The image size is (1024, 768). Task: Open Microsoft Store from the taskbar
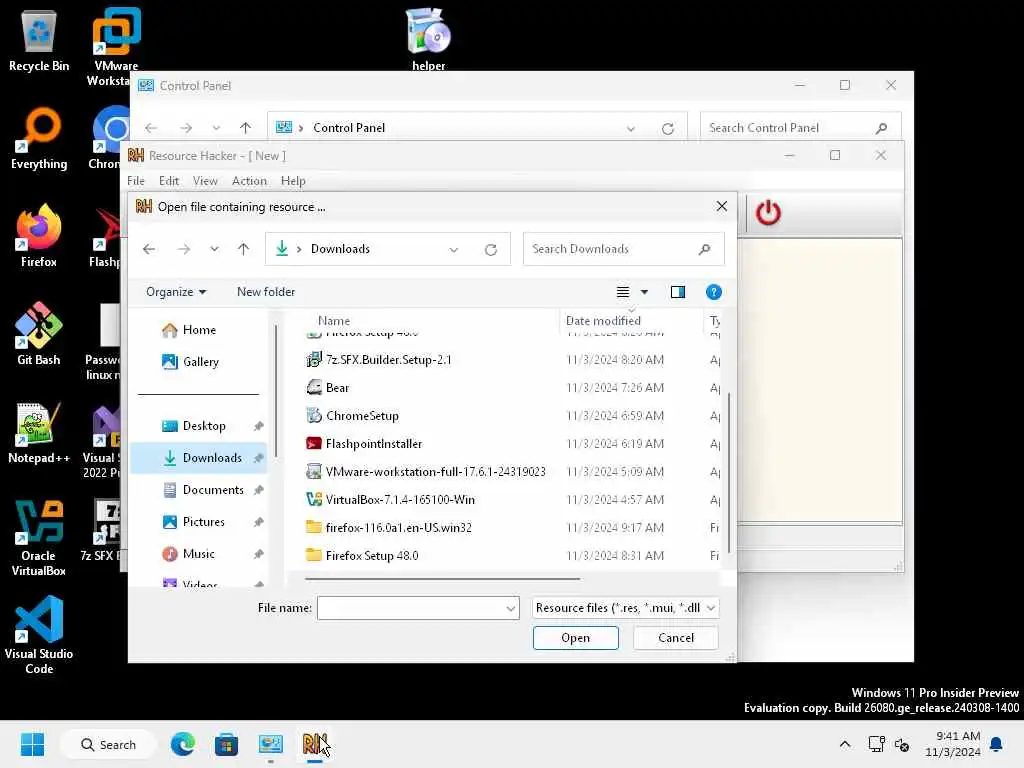227,744
